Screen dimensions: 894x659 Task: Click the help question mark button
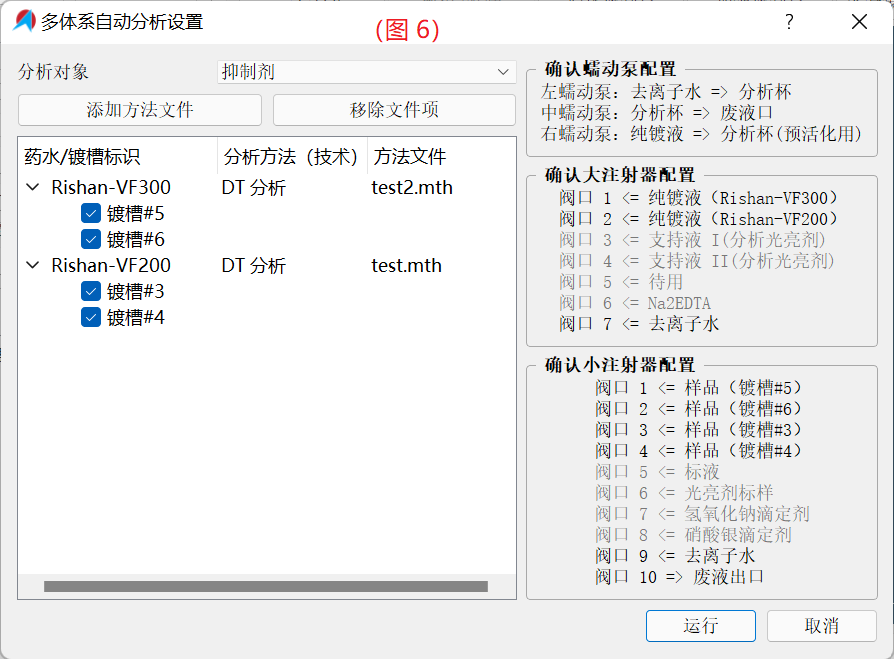coord(789,22)
